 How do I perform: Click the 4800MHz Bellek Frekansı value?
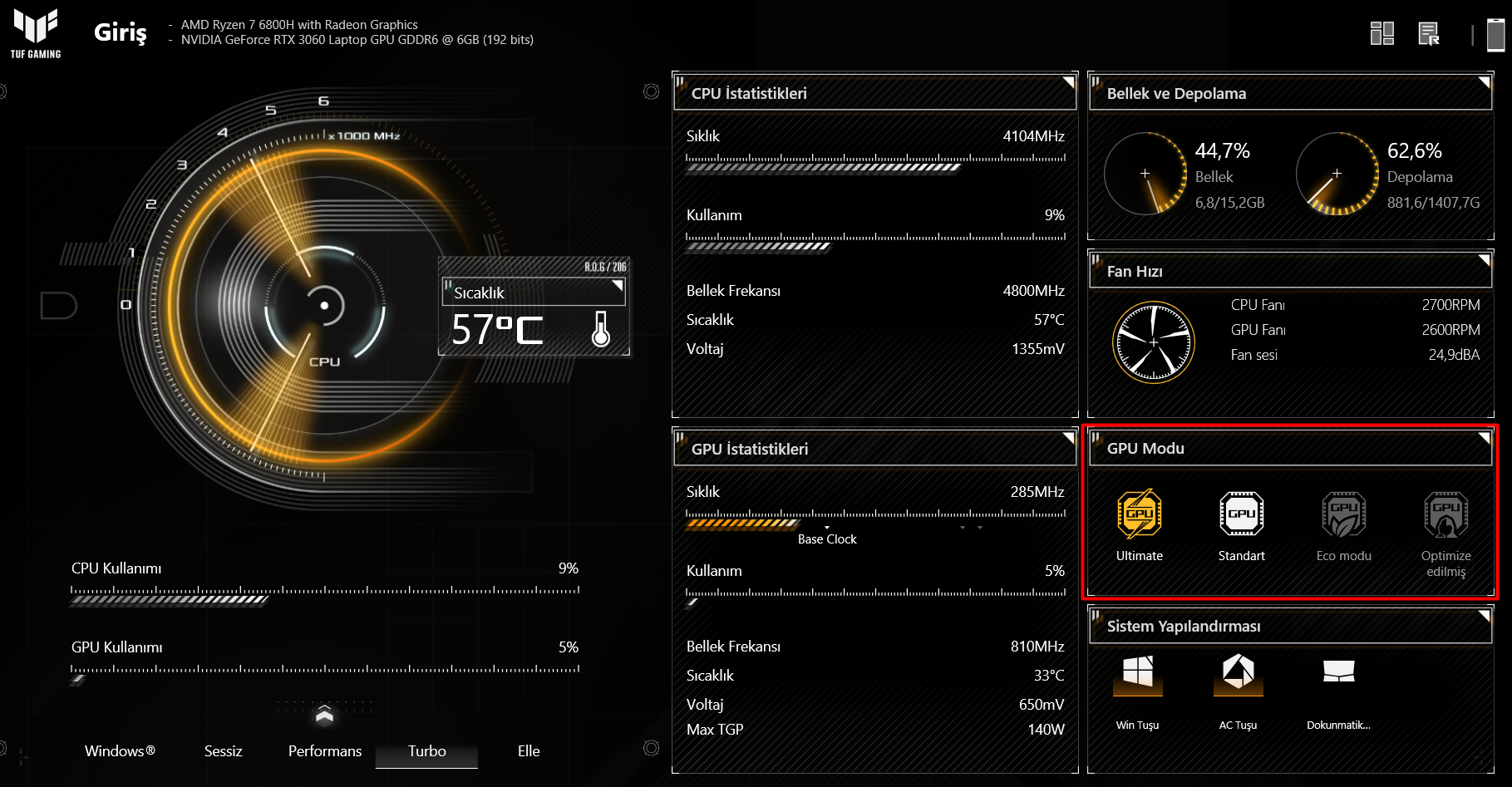[1033, 291]
